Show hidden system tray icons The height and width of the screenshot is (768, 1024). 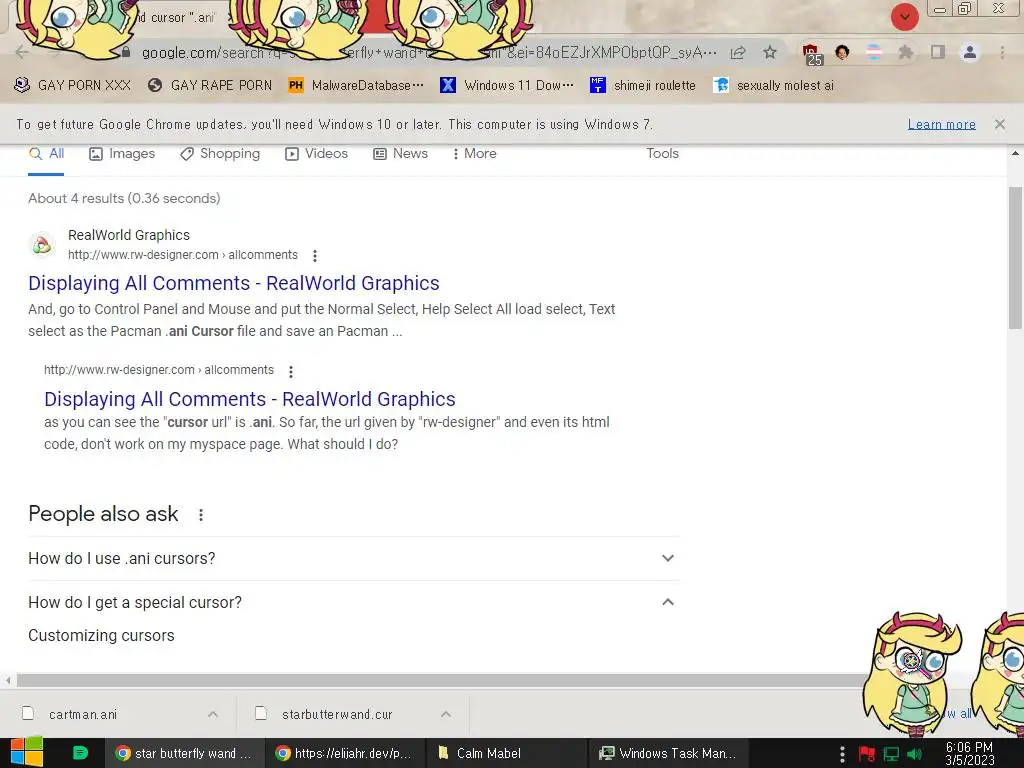[842, 754]
